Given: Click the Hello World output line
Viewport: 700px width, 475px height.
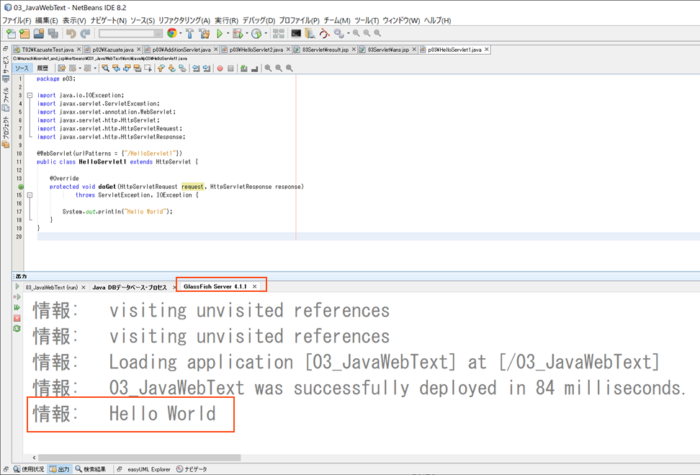Looking at the screenshot, I should (x=124, y=414).
